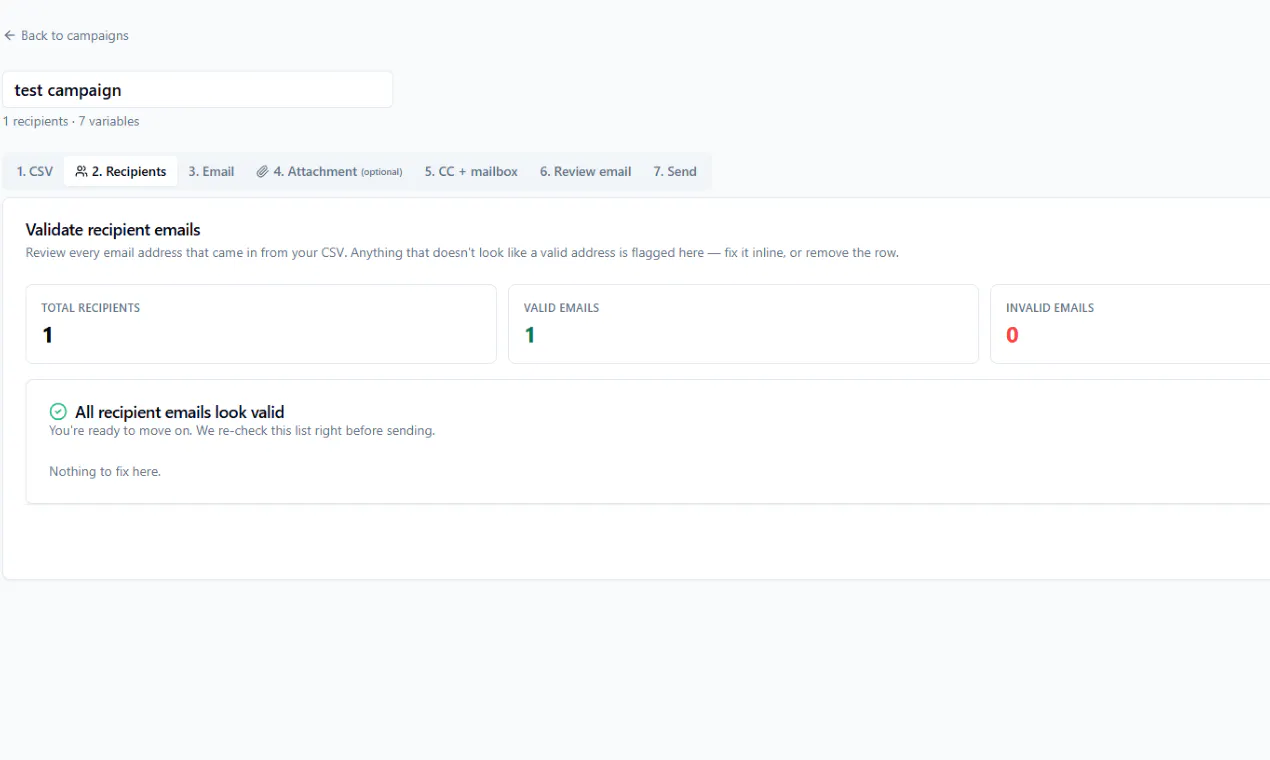
Task: Open the 1. CSV tab
Action: 35,171
